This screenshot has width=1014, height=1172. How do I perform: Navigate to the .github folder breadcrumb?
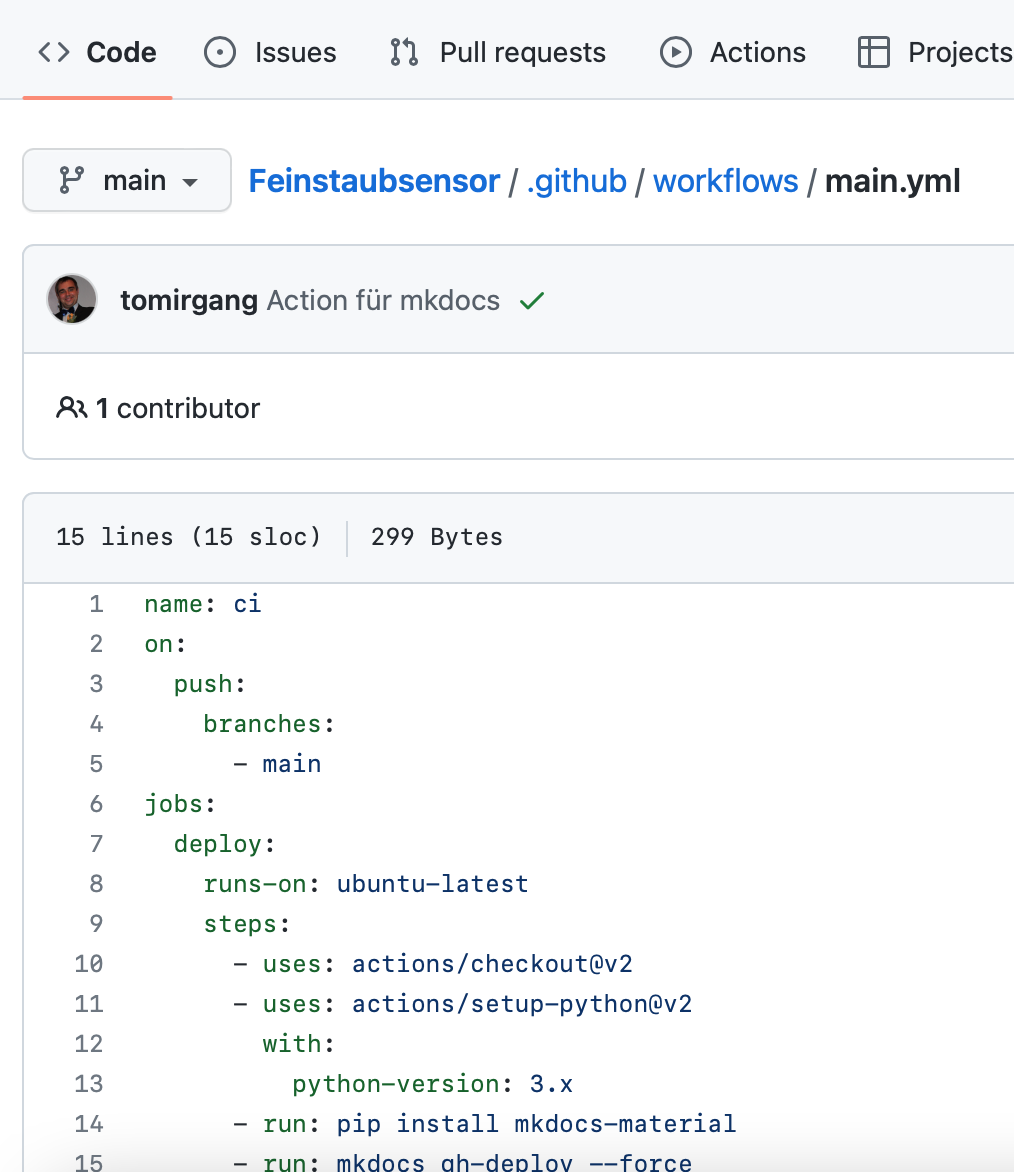click(x=576, y=181)
